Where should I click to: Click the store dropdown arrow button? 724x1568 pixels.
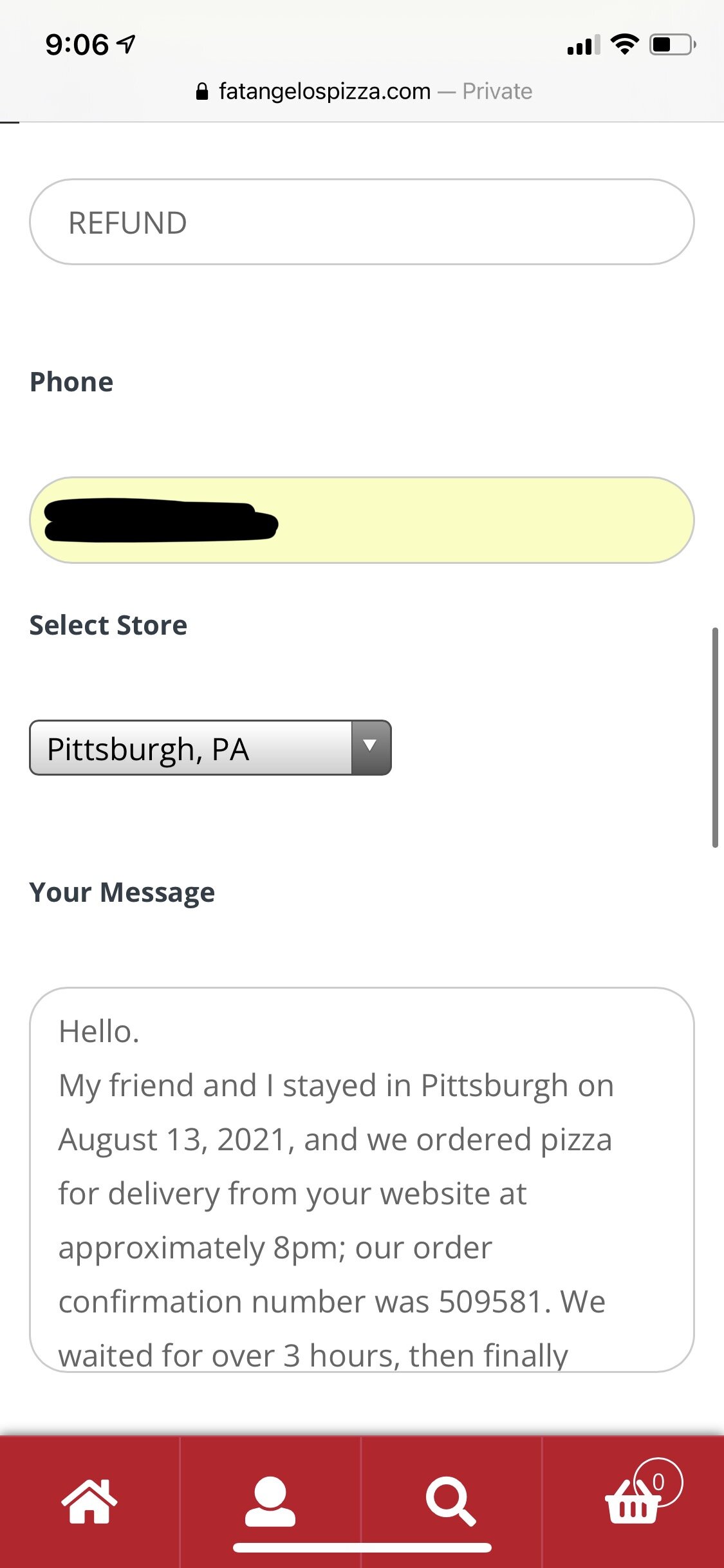(371, 747)
